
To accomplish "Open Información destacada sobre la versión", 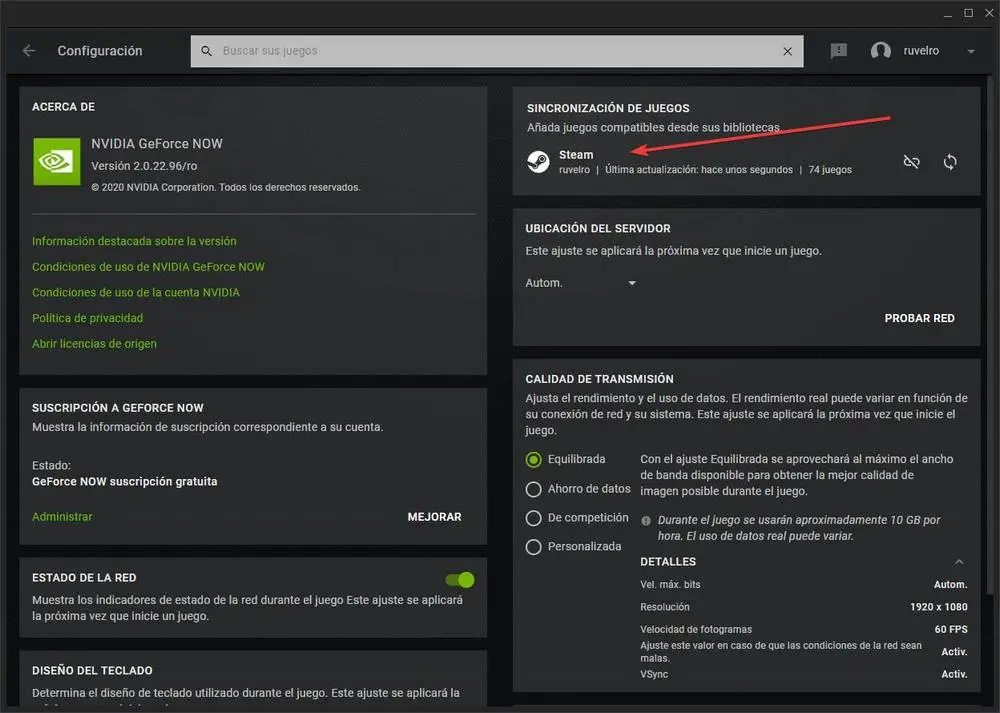I will pos(134,241).
